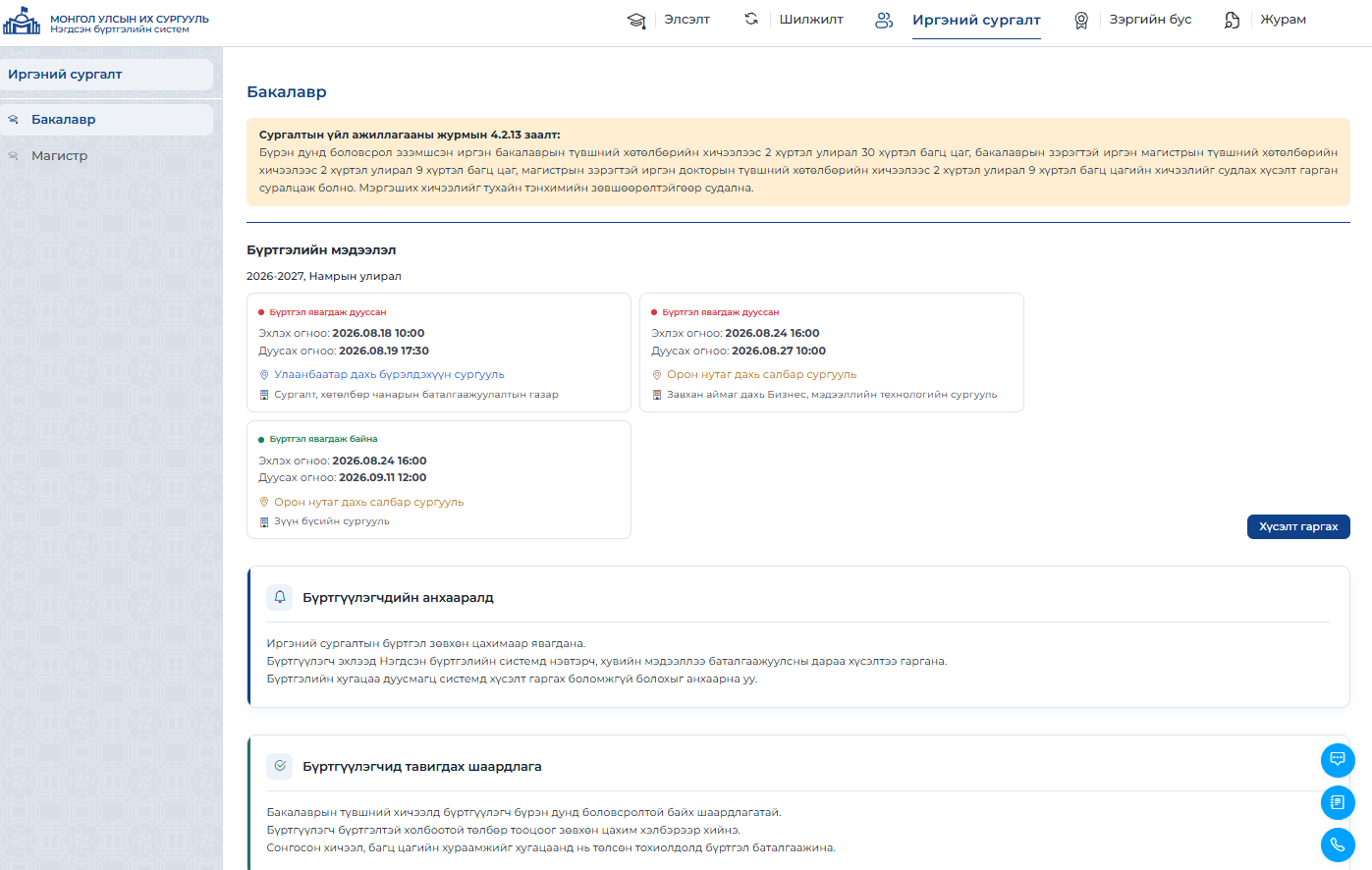Open the floating phone contact button
1372x870 pixels.
click(1338, 844)
